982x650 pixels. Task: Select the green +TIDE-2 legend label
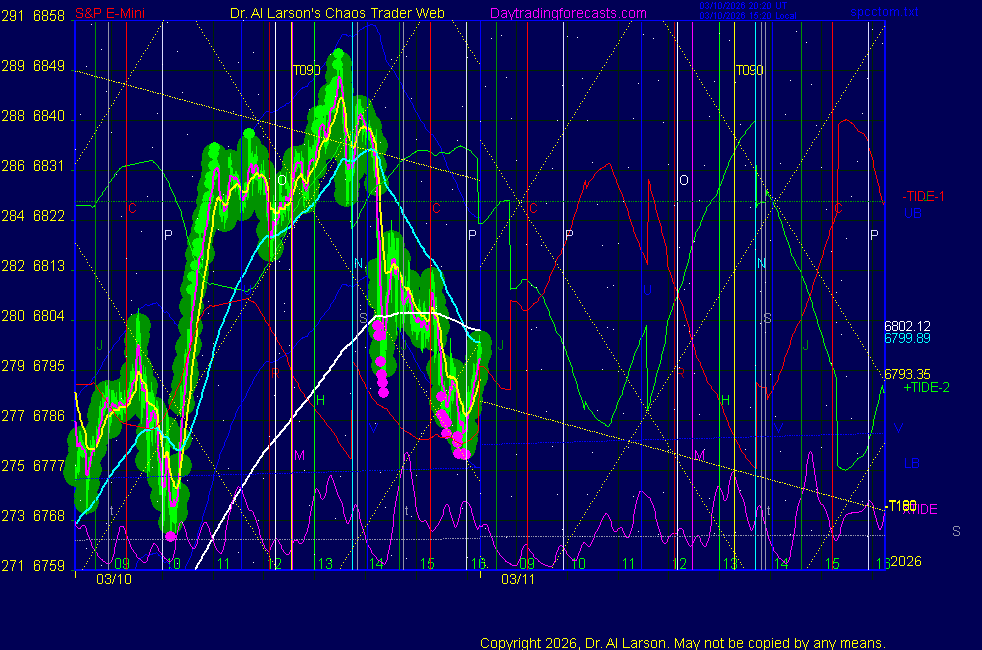926,387
